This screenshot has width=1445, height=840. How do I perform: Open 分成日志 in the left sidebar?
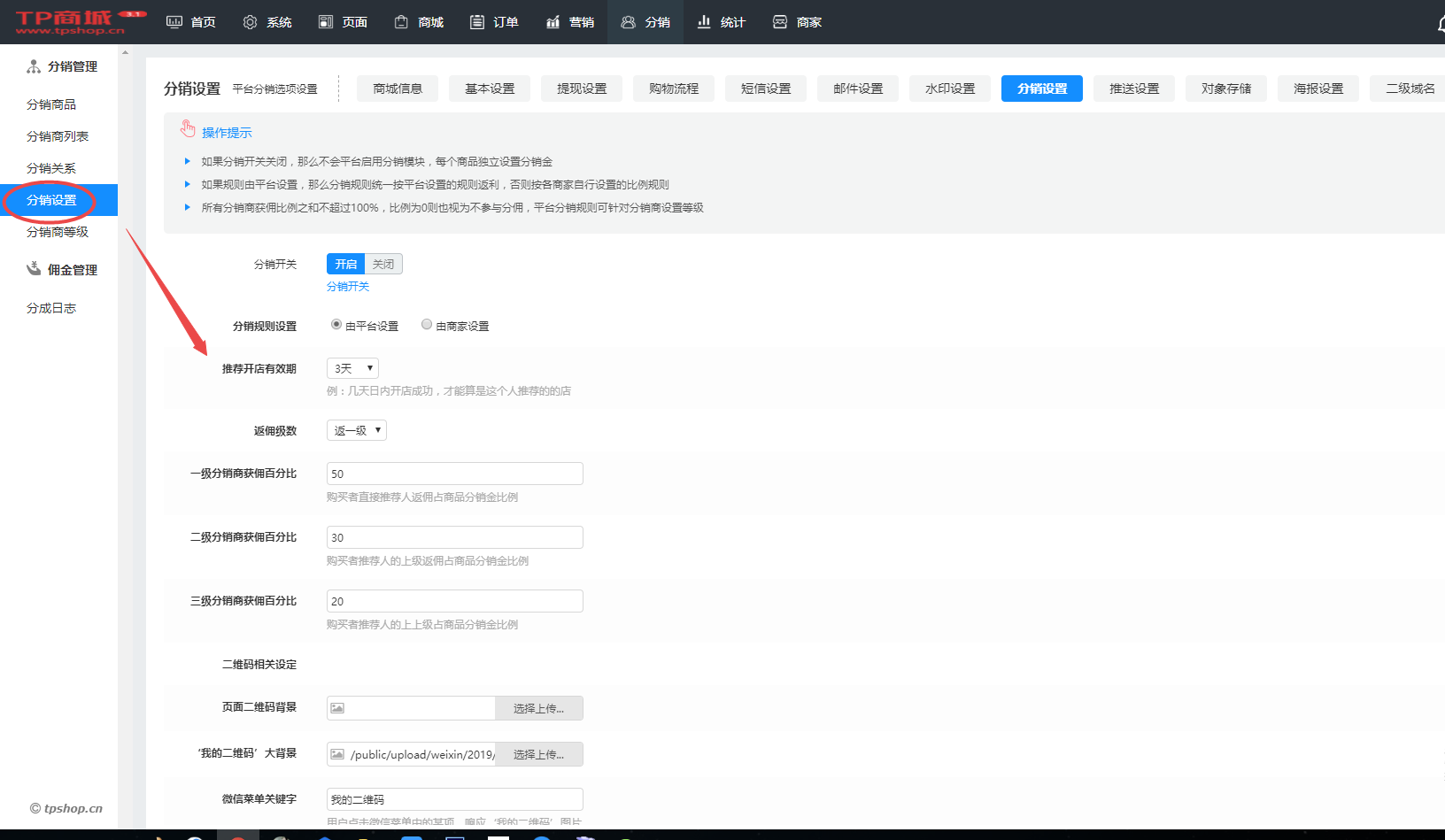point(51,308)
